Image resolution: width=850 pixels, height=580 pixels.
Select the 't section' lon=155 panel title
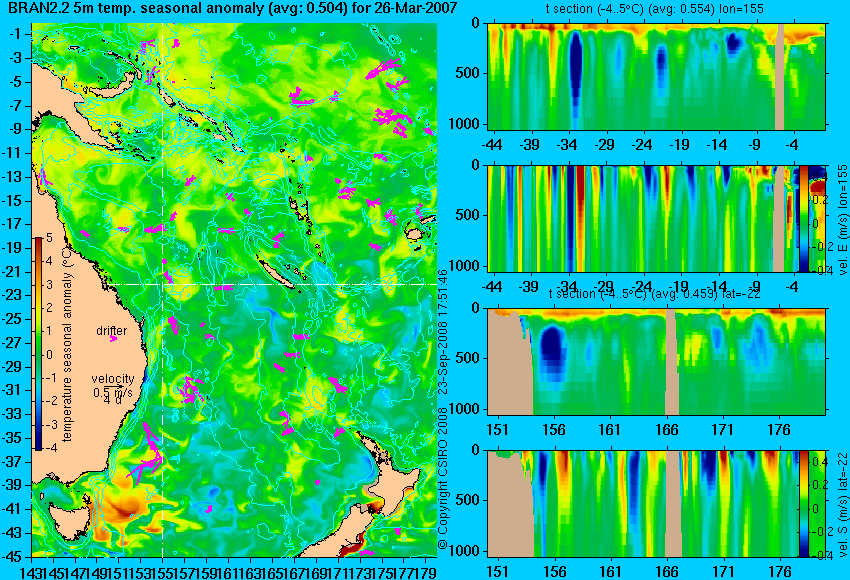coord(654,9)
